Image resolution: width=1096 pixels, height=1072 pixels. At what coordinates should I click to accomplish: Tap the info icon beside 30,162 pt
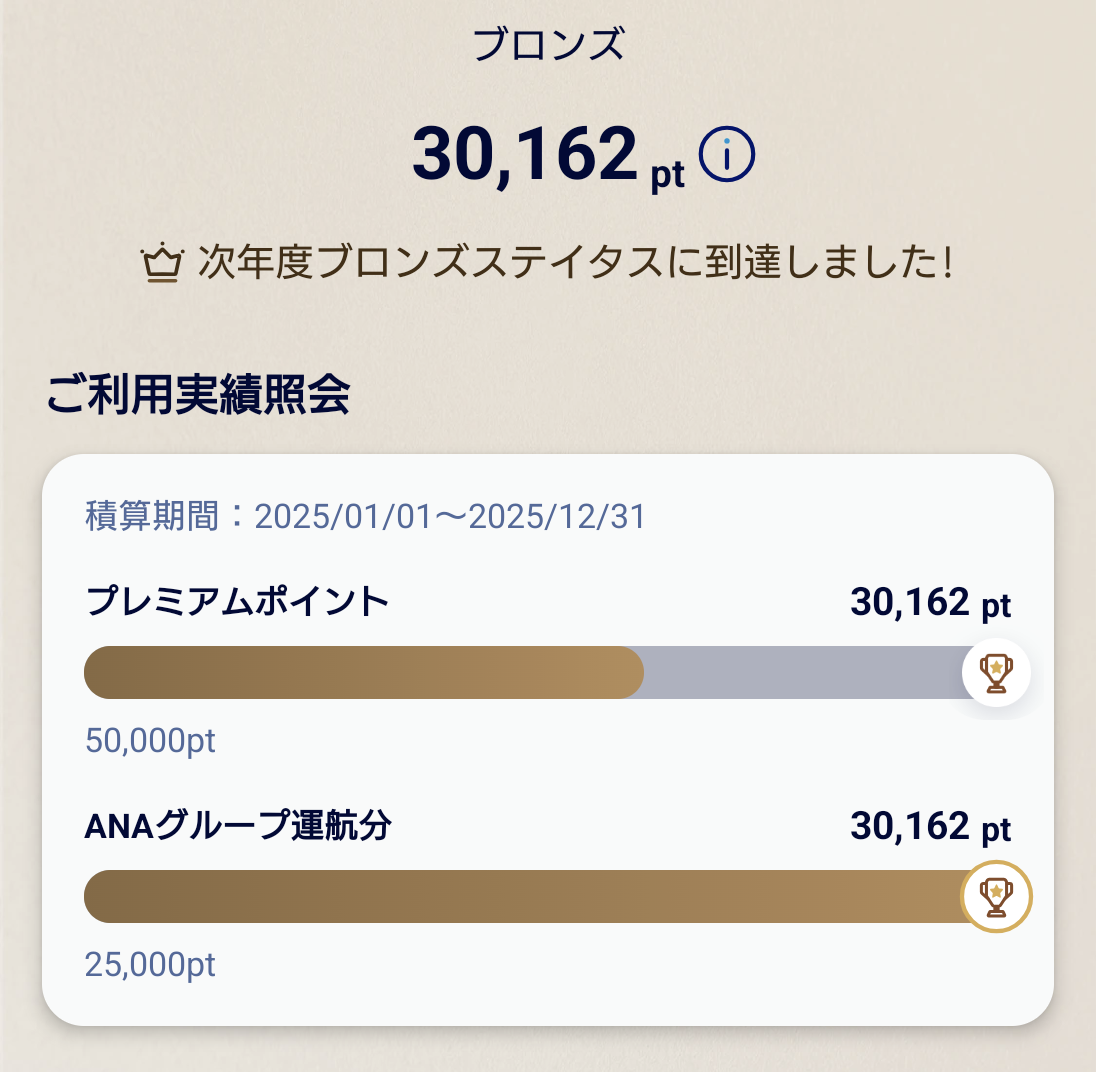pyautogui.click(x=727, y=154)
